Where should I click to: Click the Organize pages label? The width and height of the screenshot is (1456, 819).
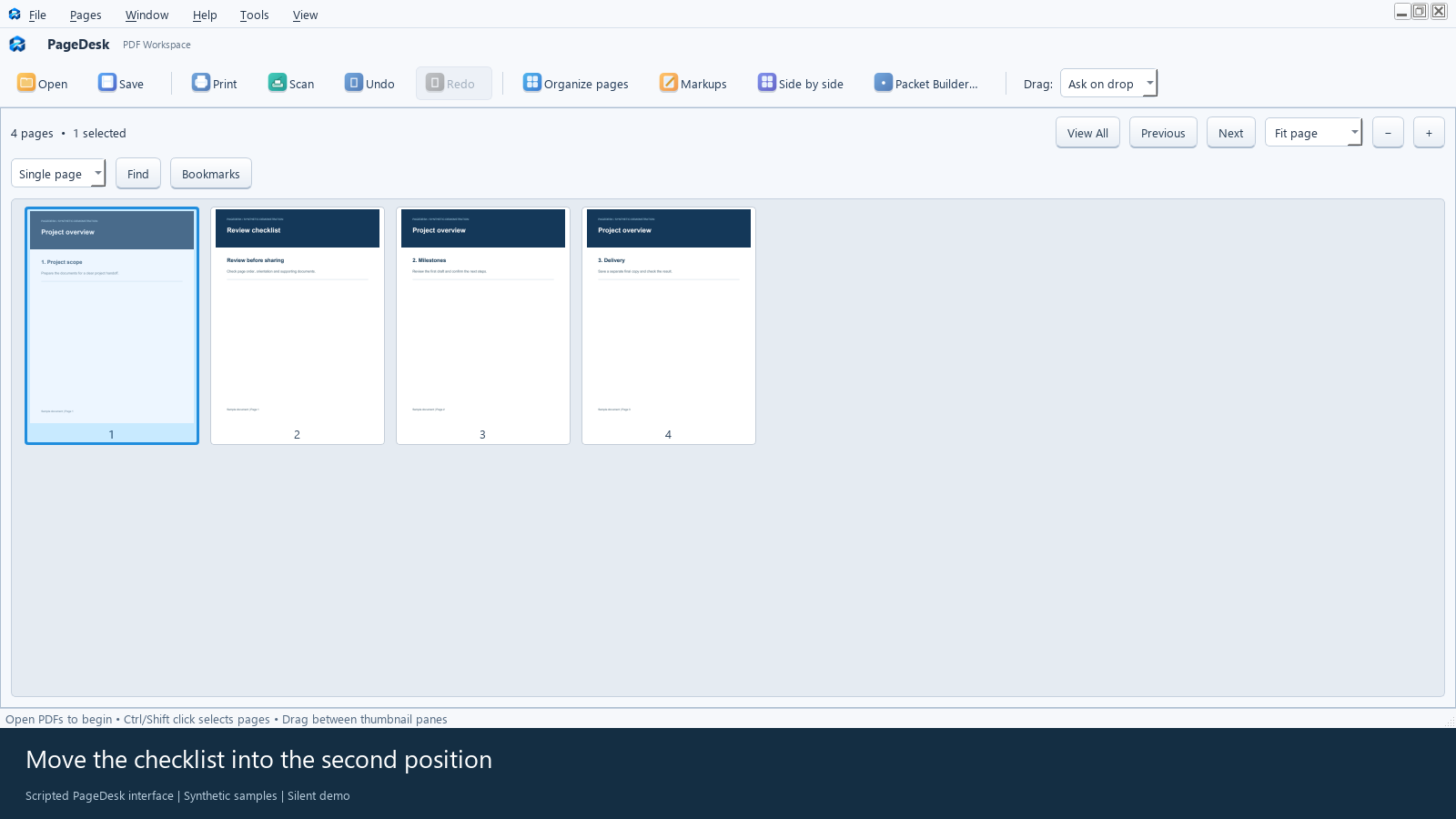[586, 84]
